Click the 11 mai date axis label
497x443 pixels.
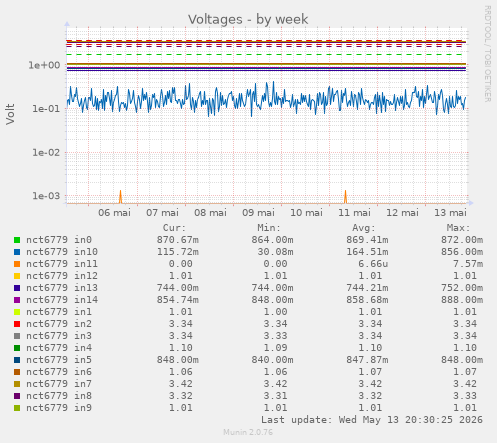pos(354,213)
